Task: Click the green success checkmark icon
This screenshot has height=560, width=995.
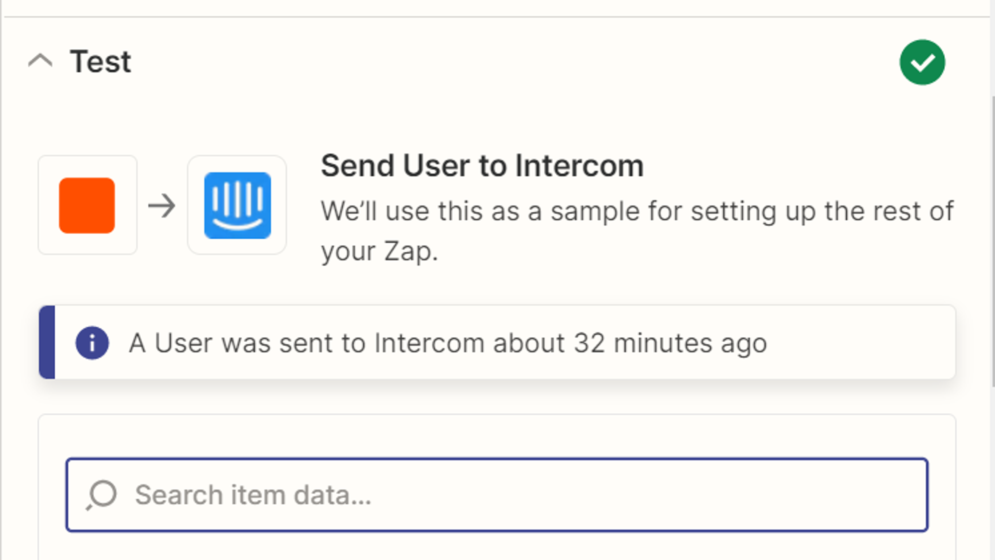Action: (922, 62)
